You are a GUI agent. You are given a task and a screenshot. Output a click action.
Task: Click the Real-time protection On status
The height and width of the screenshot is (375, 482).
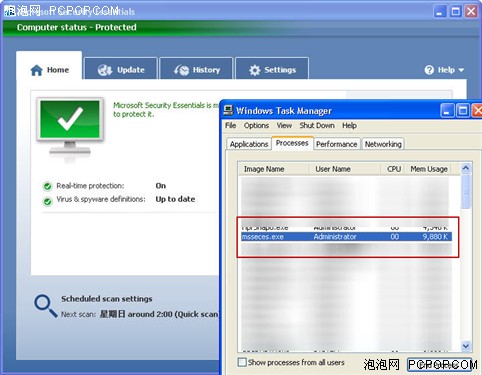(x=161, y=186)
